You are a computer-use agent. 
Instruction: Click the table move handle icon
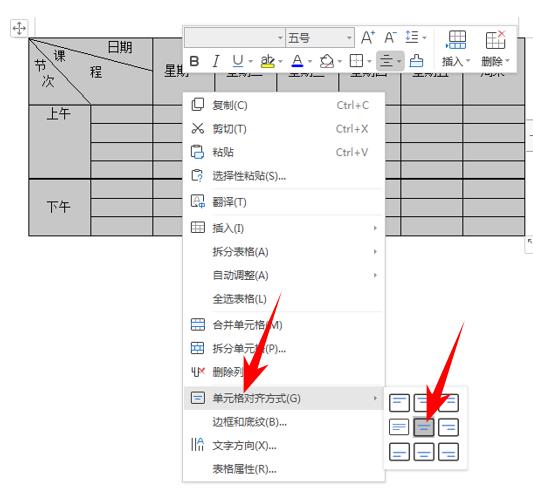19,28
